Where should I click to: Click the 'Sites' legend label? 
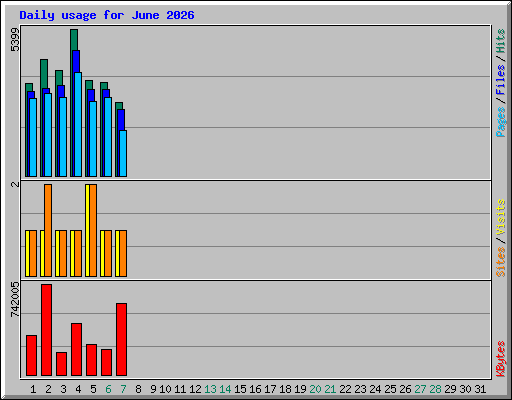500,262
